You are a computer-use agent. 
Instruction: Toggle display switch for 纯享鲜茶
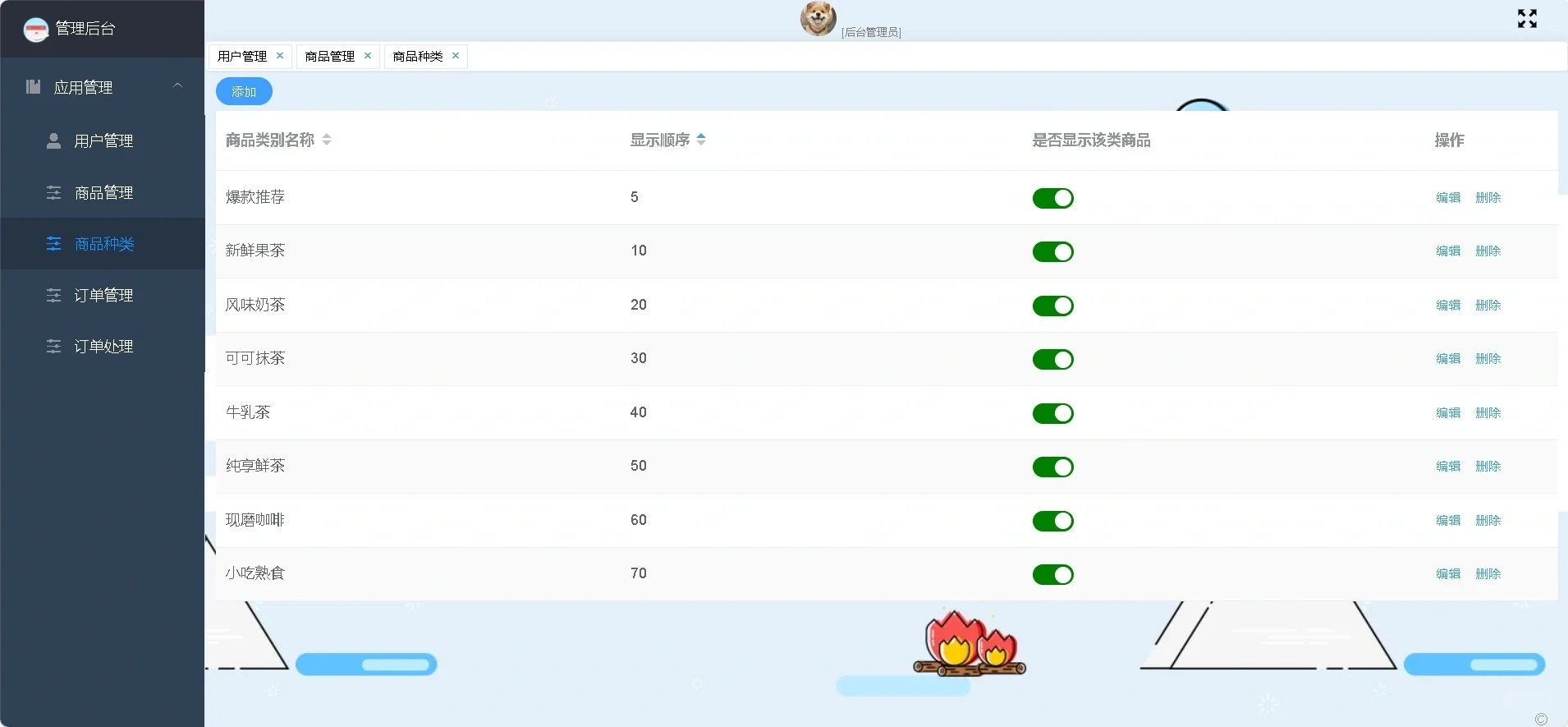coord(1052,467)
